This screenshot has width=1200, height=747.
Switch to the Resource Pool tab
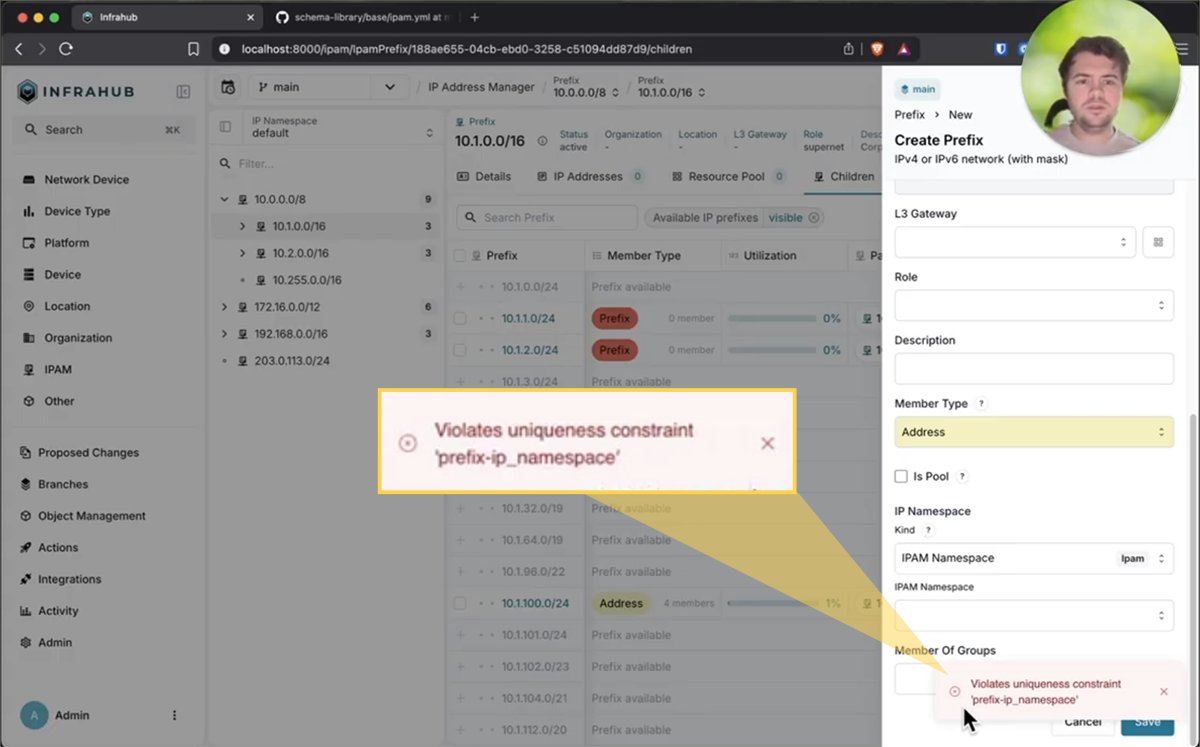tap(727, 177)
